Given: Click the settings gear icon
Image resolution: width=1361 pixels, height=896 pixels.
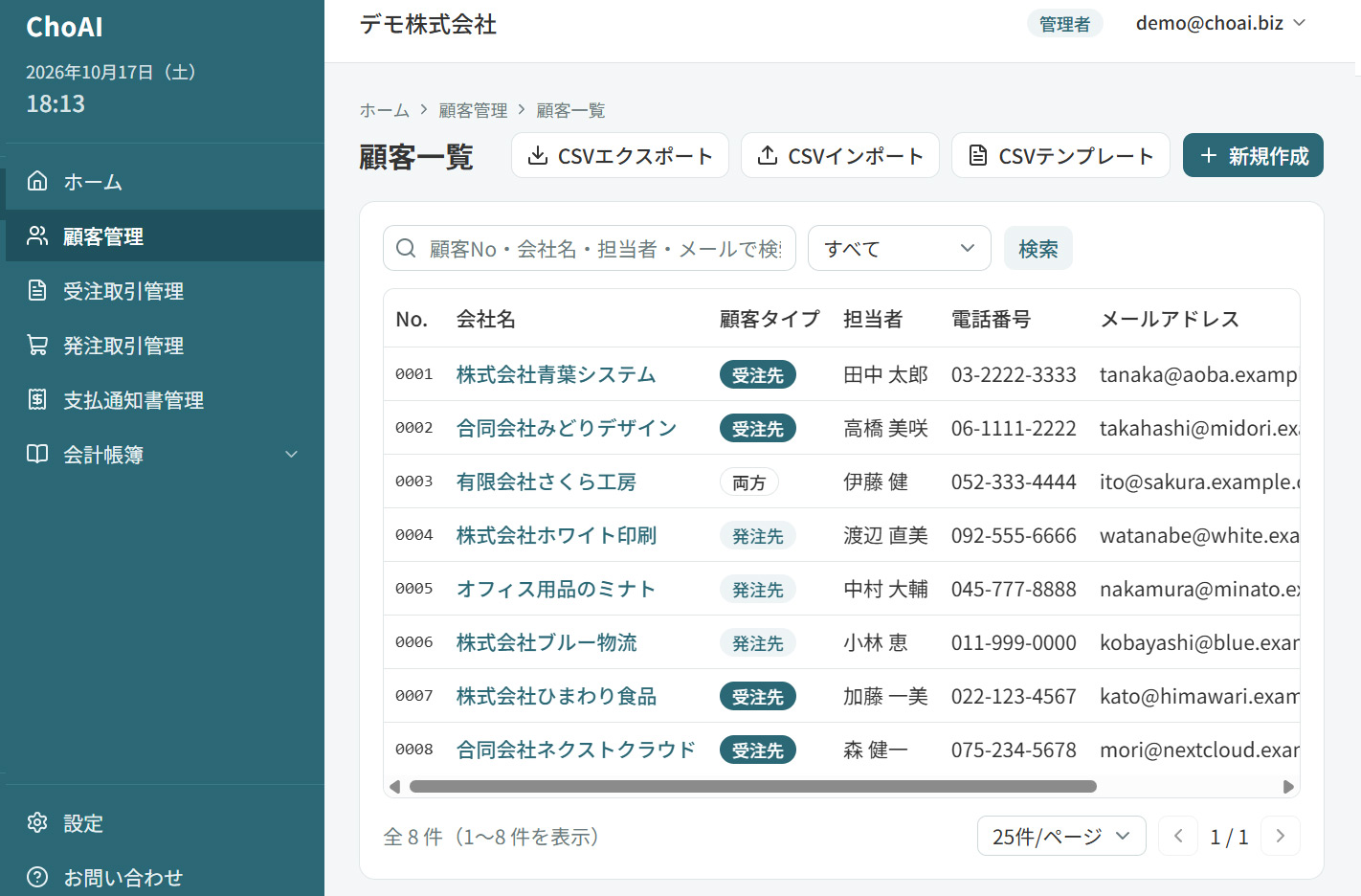Looking at the screenshot, I should coord(37,822).
